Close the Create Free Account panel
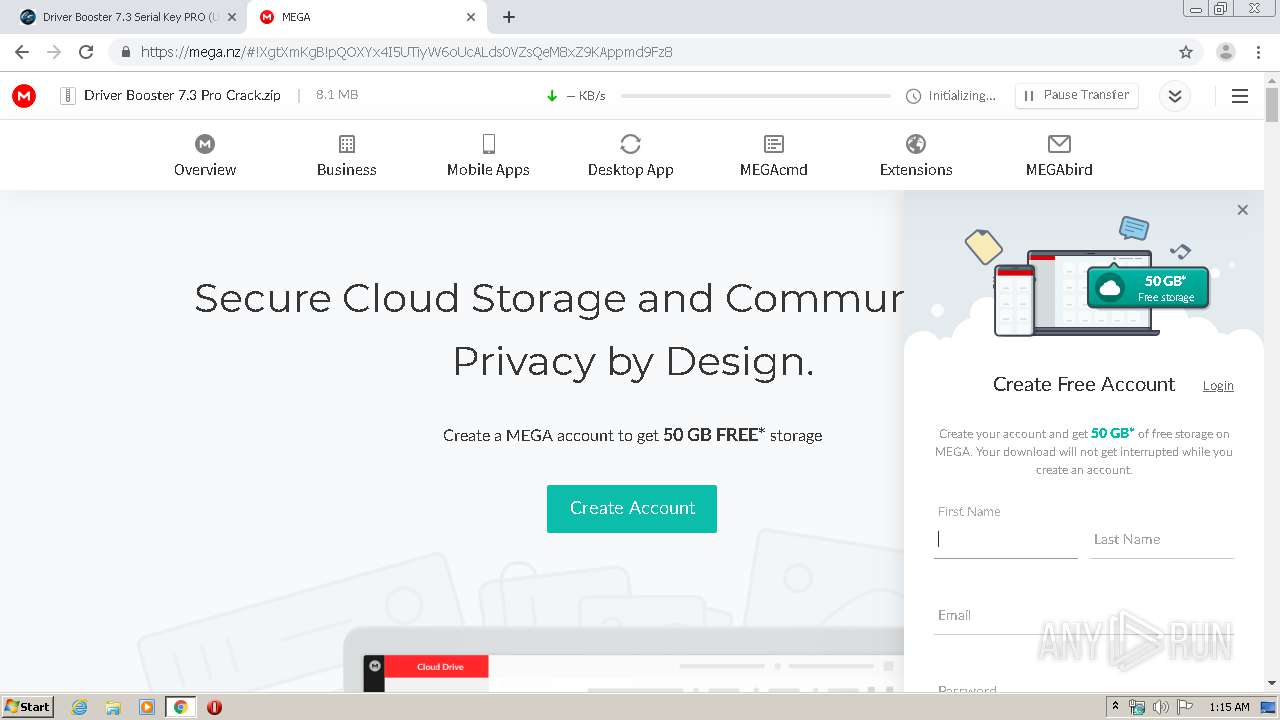Screen dimensions: 1280x720 pyautogui.click(x=1242, y=210)
